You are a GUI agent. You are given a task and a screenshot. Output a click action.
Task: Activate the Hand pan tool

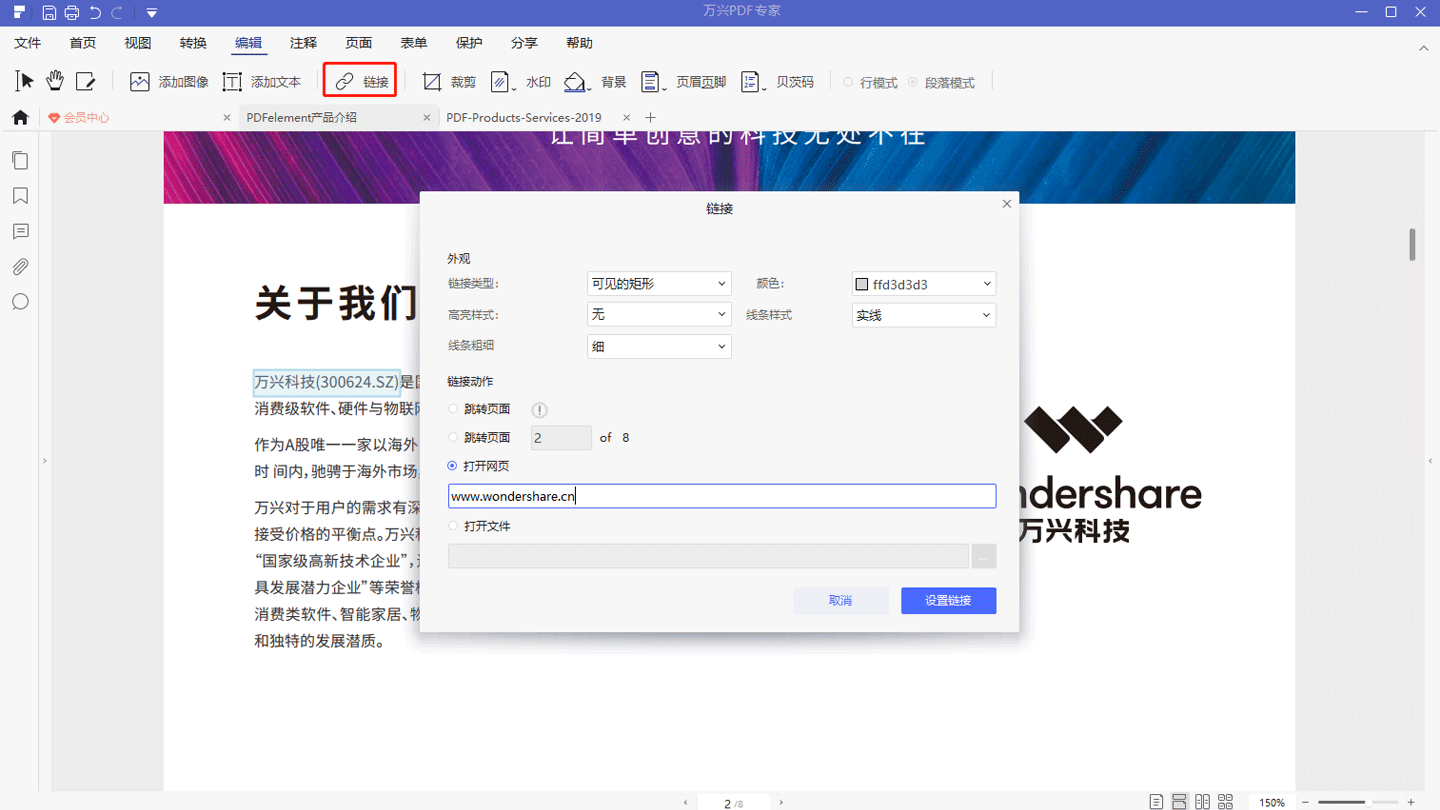coord(55,81)
